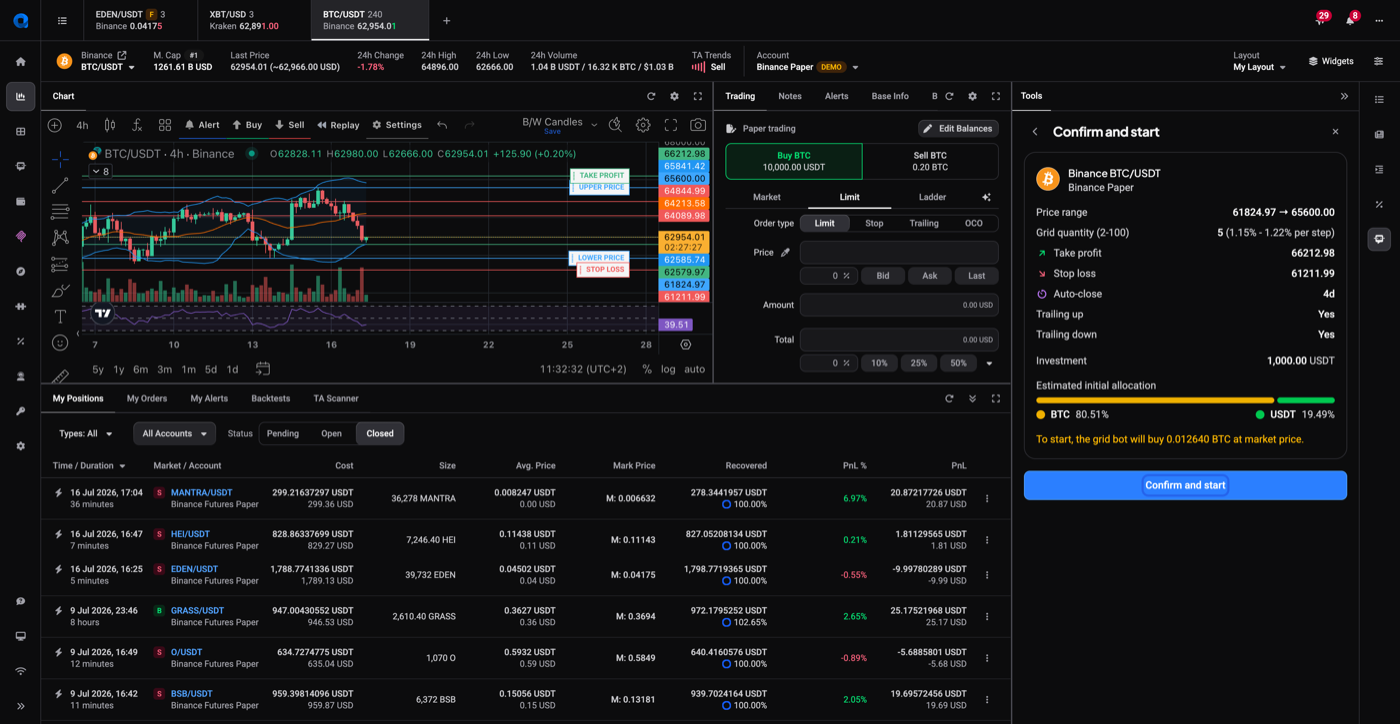Focus the Price input field
This screenshot has height=724, width=1400.
click(x=899, y=252)
